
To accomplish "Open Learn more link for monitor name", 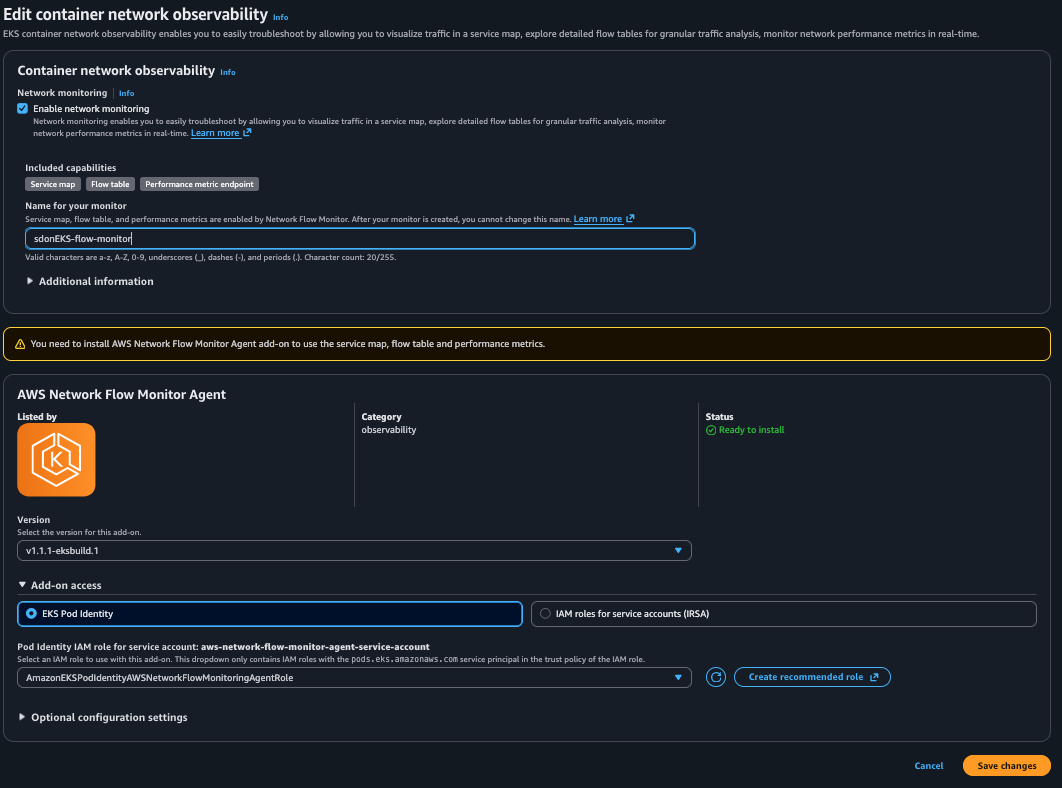I will point(597,219).
